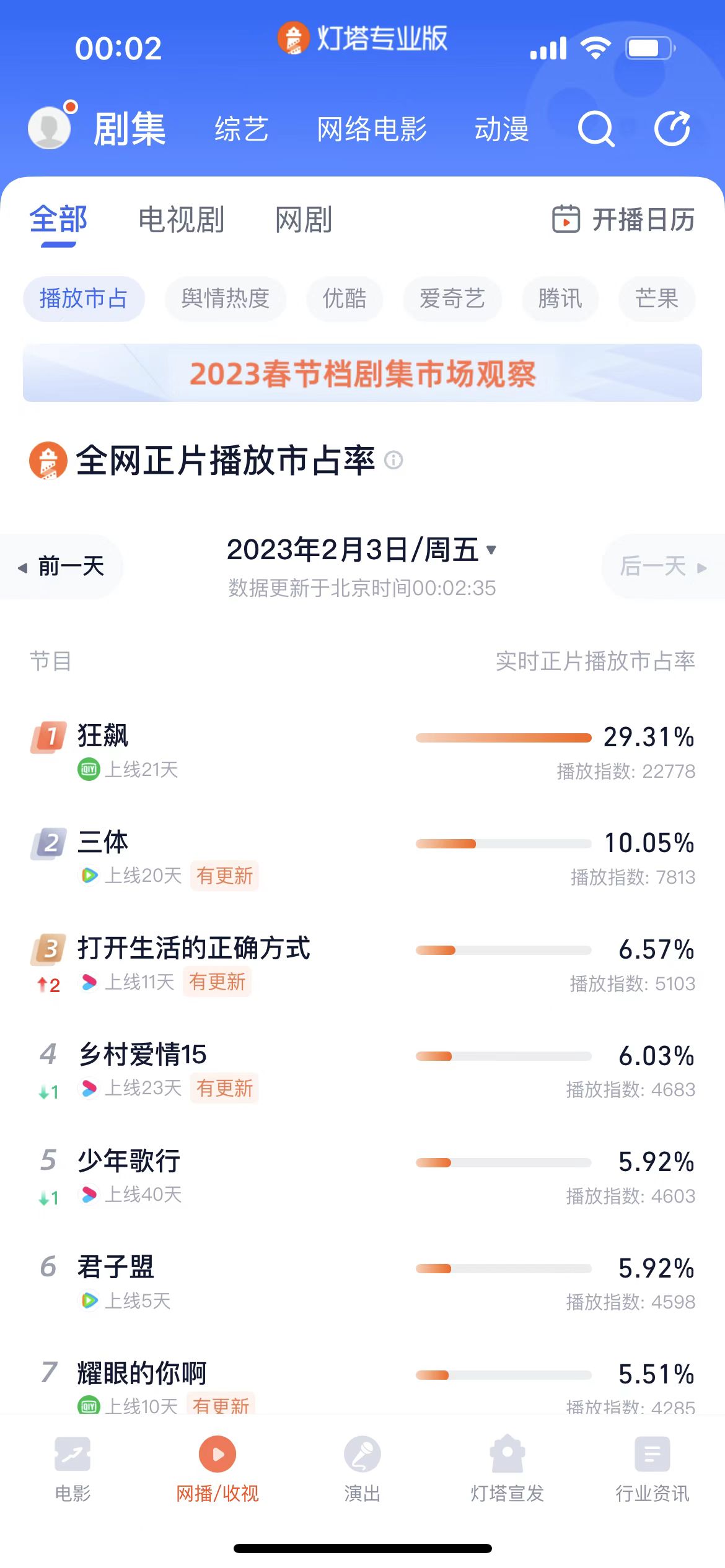Tap the share icon in header
Viewport: 725px width, 1568px height.
coord(672,129)
